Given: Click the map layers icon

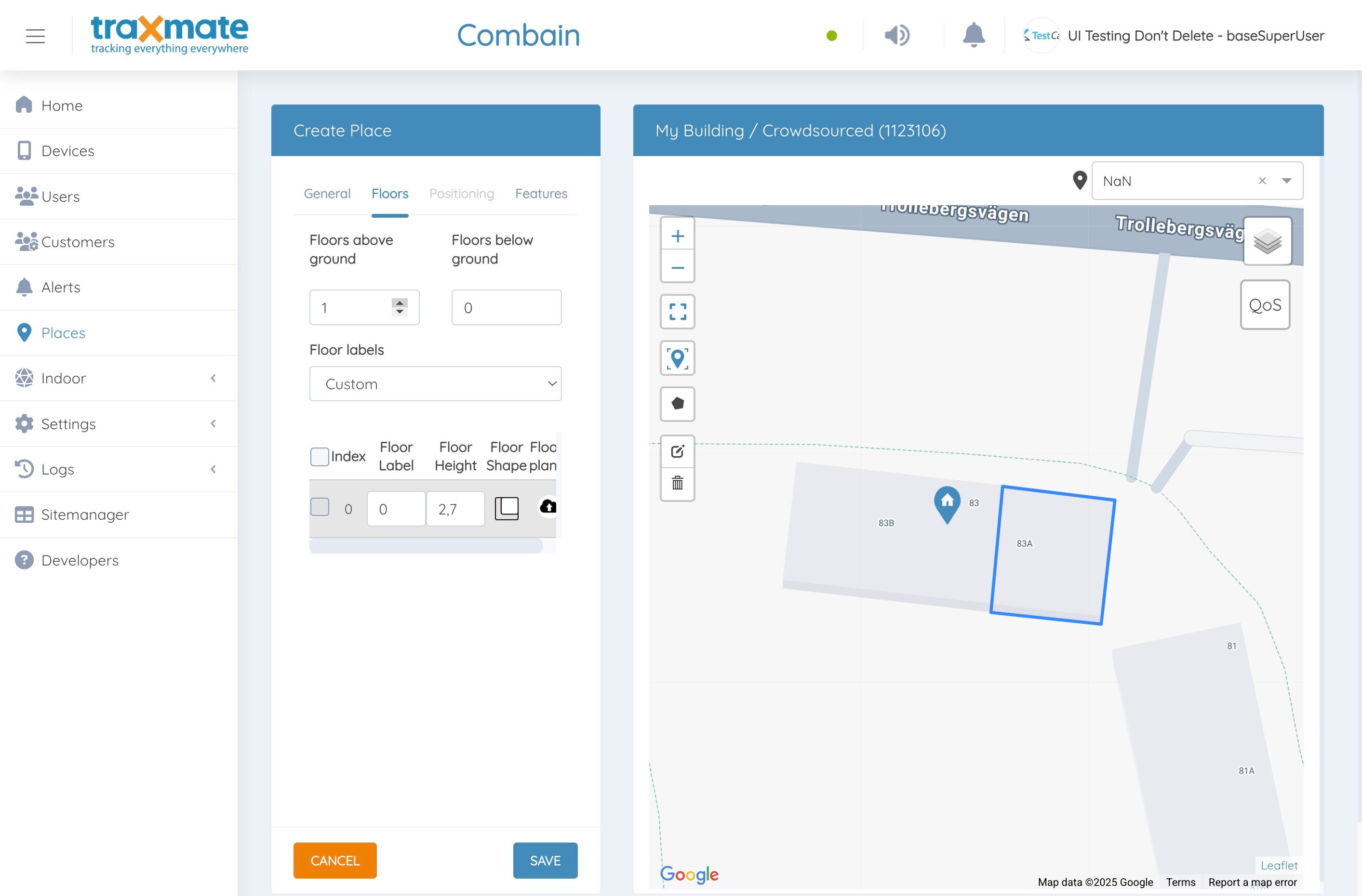Looking at the screenshot, I should (1267, 241).
